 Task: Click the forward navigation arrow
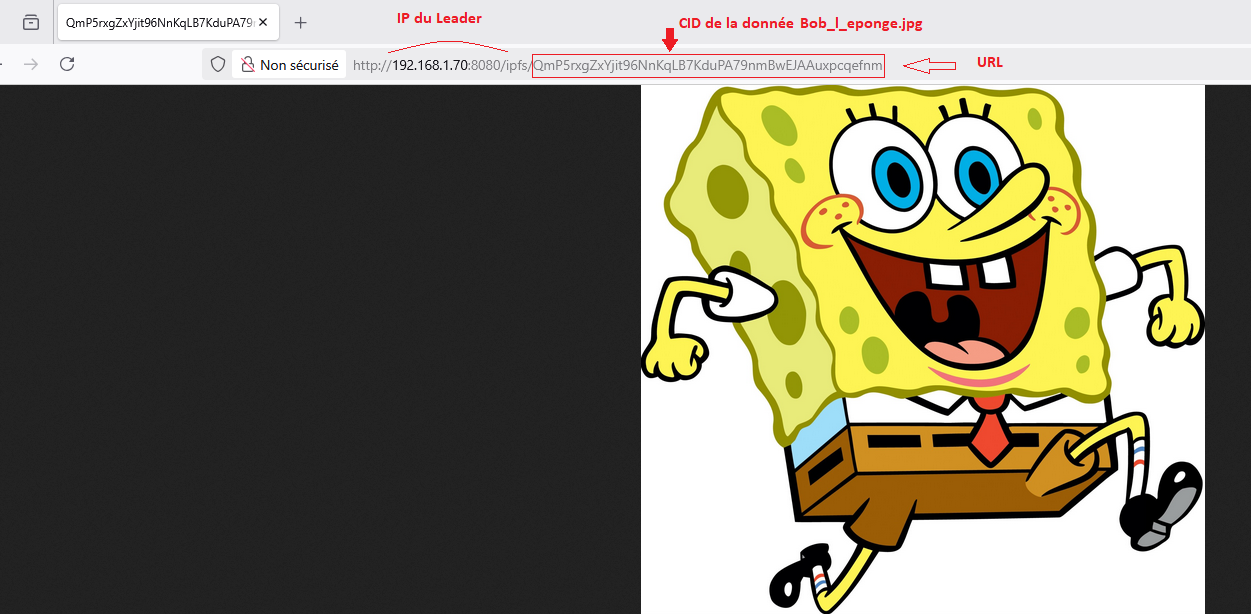(x=31, y=64)
